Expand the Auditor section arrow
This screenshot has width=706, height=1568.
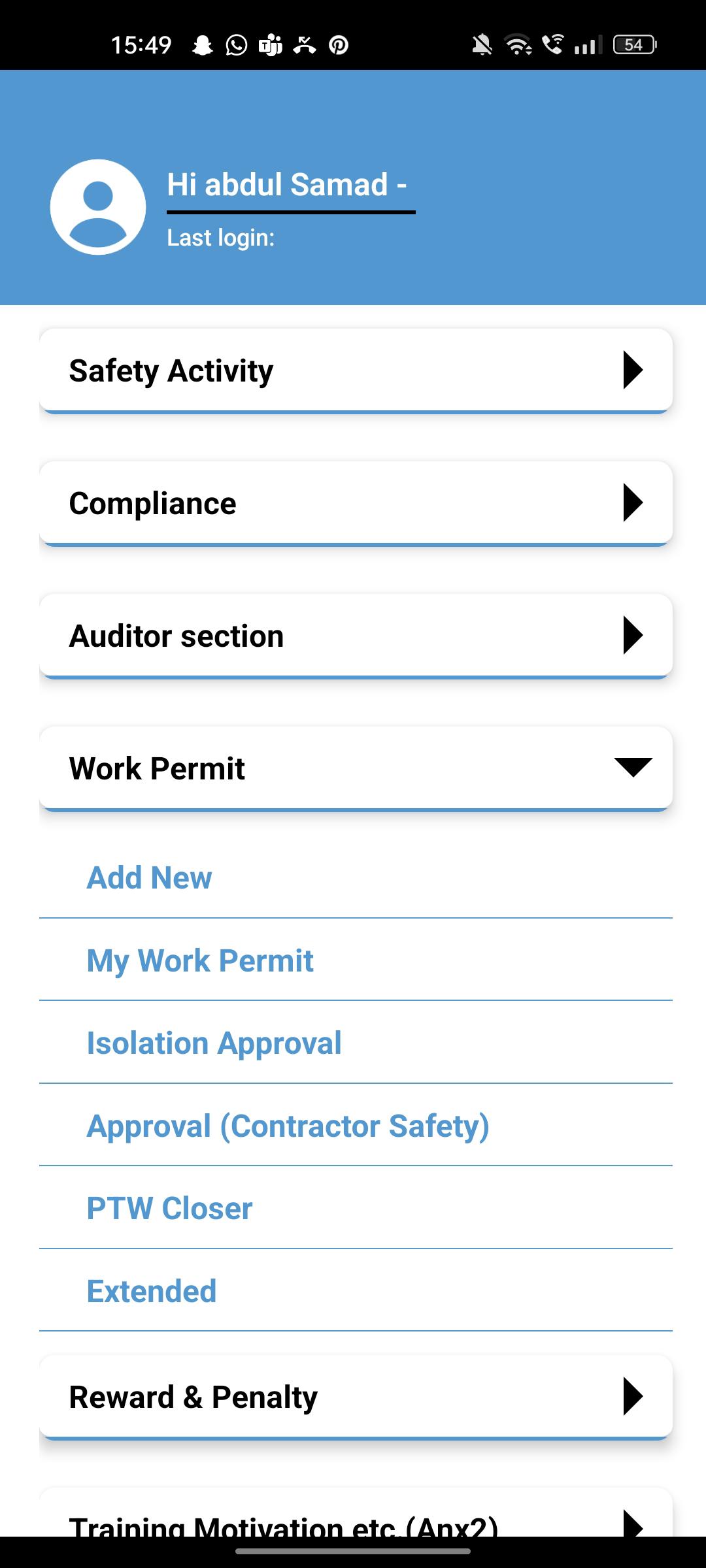(x=633, y=636)
